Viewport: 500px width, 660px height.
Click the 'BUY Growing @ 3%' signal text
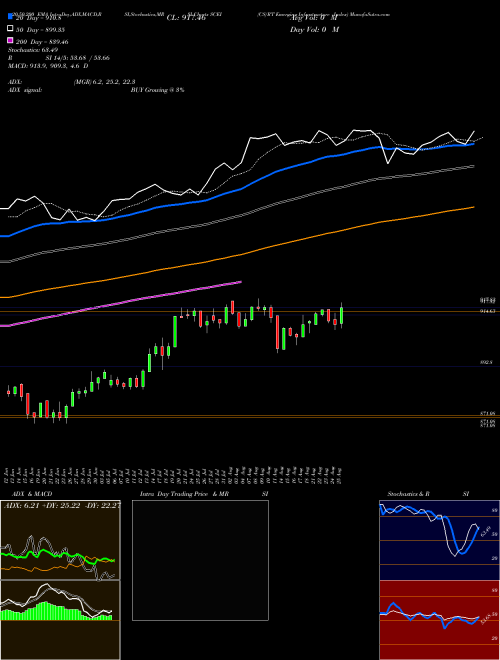[x=157, y=90]
